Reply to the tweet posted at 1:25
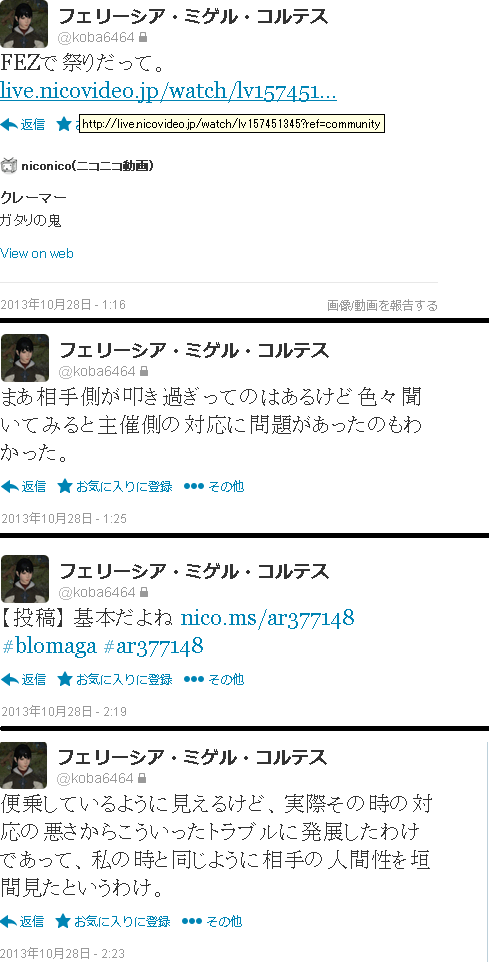489x974 pixels. coord(24,486)
